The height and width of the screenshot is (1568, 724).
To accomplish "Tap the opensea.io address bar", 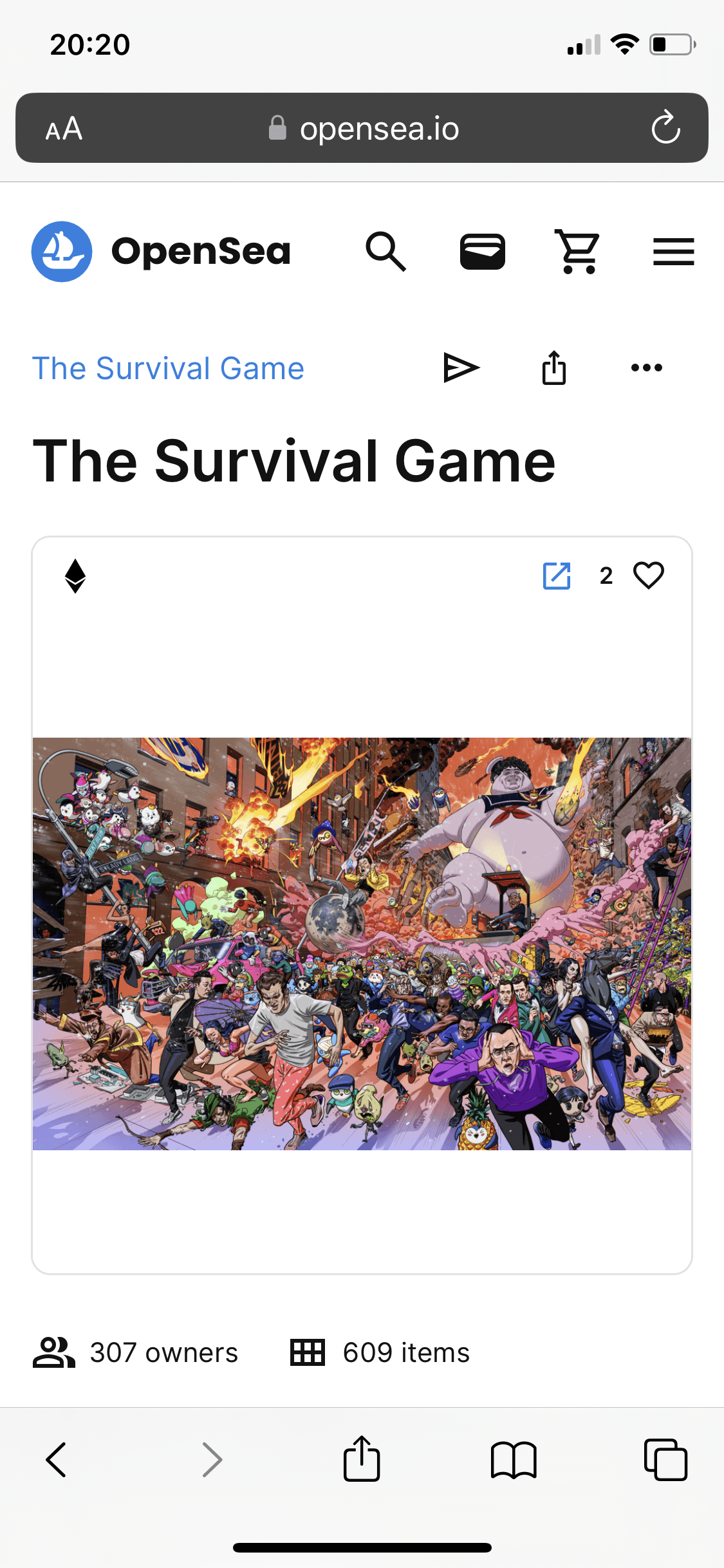I will [x=362, y=127].
